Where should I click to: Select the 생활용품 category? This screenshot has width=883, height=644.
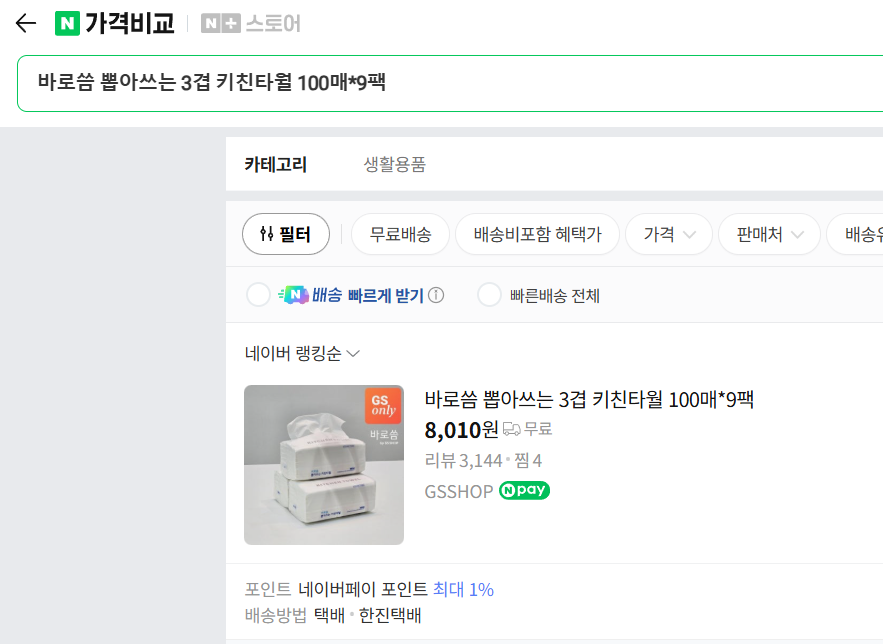pyautogui.click(x=394, y=165)
